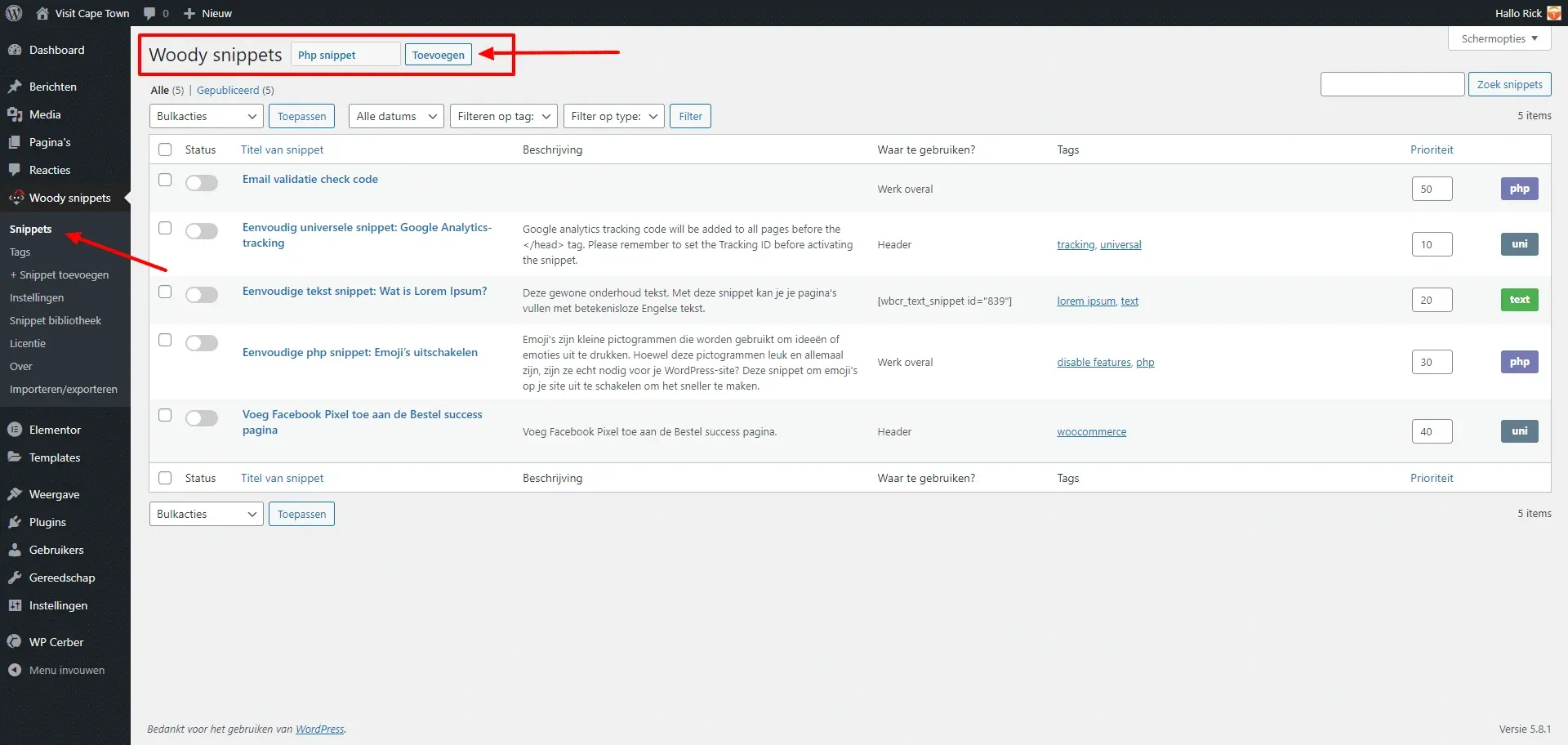Open Snippet bibliotheek submenu item
This screenshot has width=1568, height=745.
coord(56,320)
